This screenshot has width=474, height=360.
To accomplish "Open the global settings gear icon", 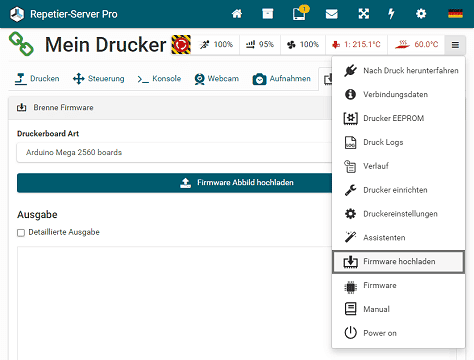I will tap(421, 14).
